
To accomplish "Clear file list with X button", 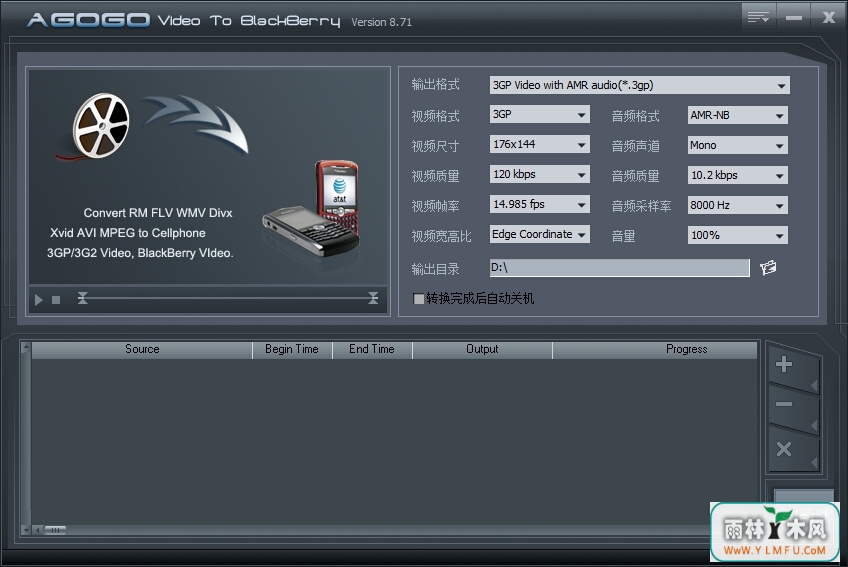I will [x=784, y=449].
